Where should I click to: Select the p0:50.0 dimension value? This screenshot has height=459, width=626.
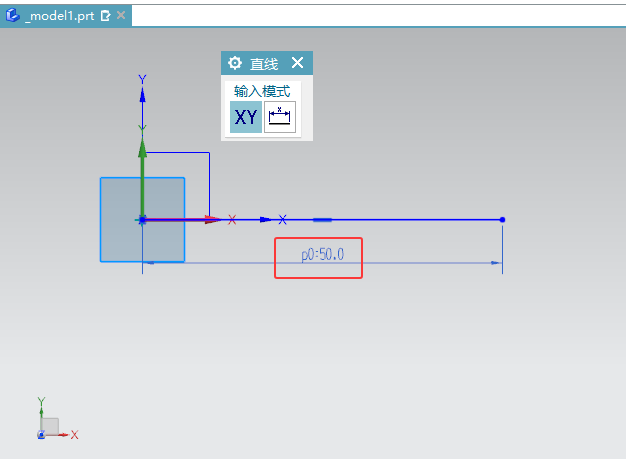pyautogui.click(x=323, y=254)
